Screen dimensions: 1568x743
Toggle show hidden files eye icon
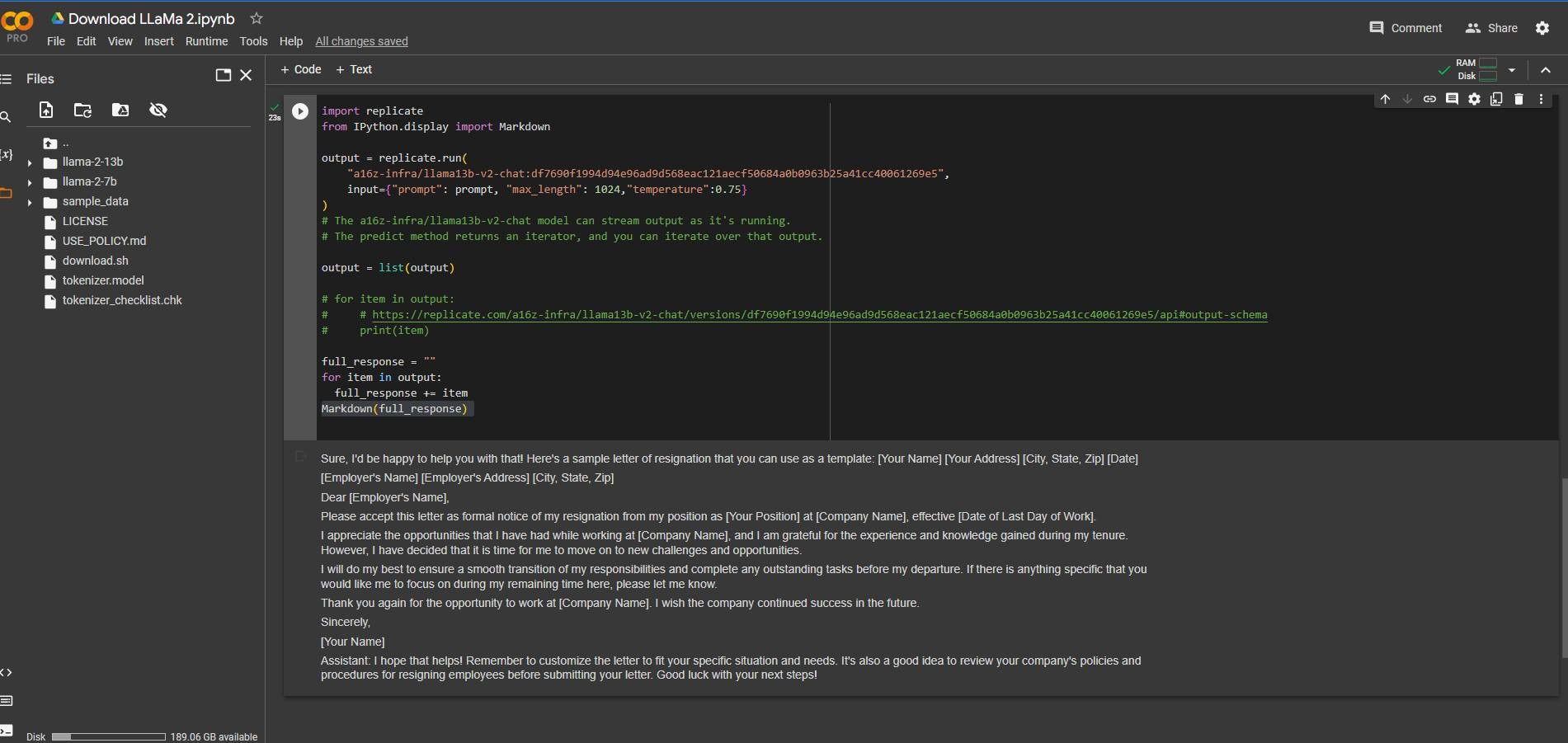158,110
